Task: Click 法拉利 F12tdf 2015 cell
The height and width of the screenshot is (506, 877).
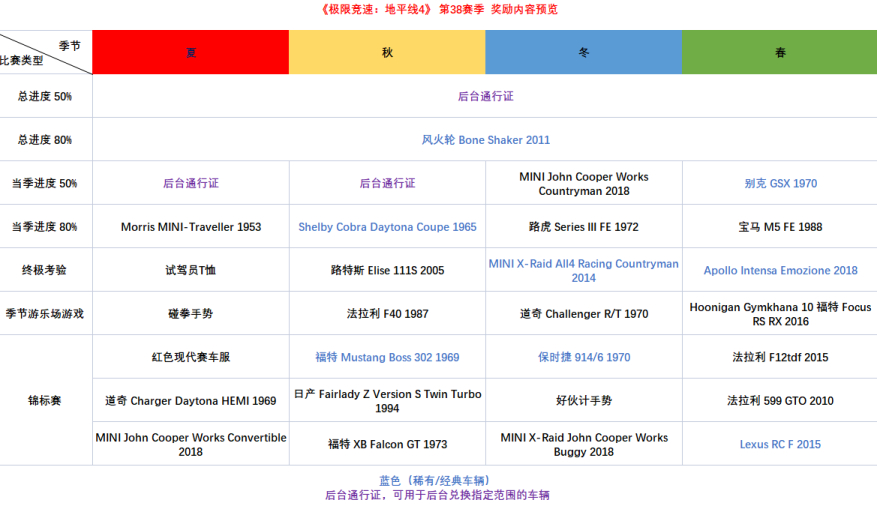Action: [780, 357]
